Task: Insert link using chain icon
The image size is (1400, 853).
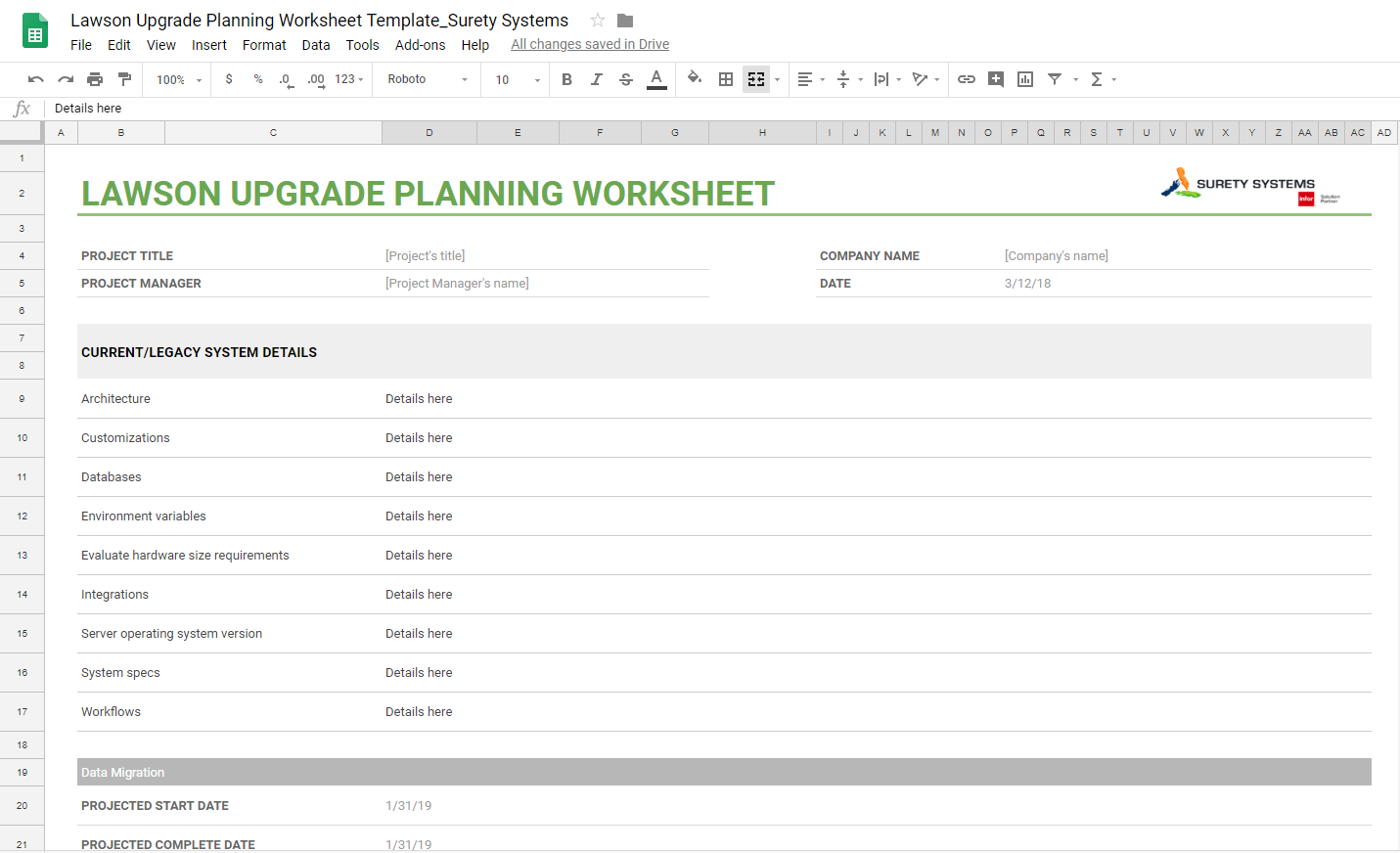Action: (967, 79)
